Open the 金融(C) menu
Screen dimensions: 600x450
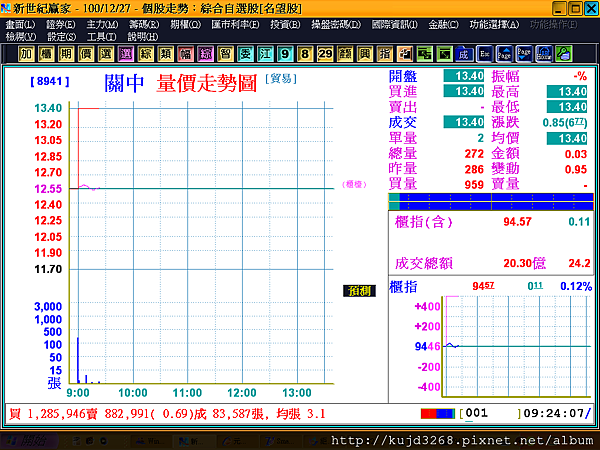pos(443,25)
